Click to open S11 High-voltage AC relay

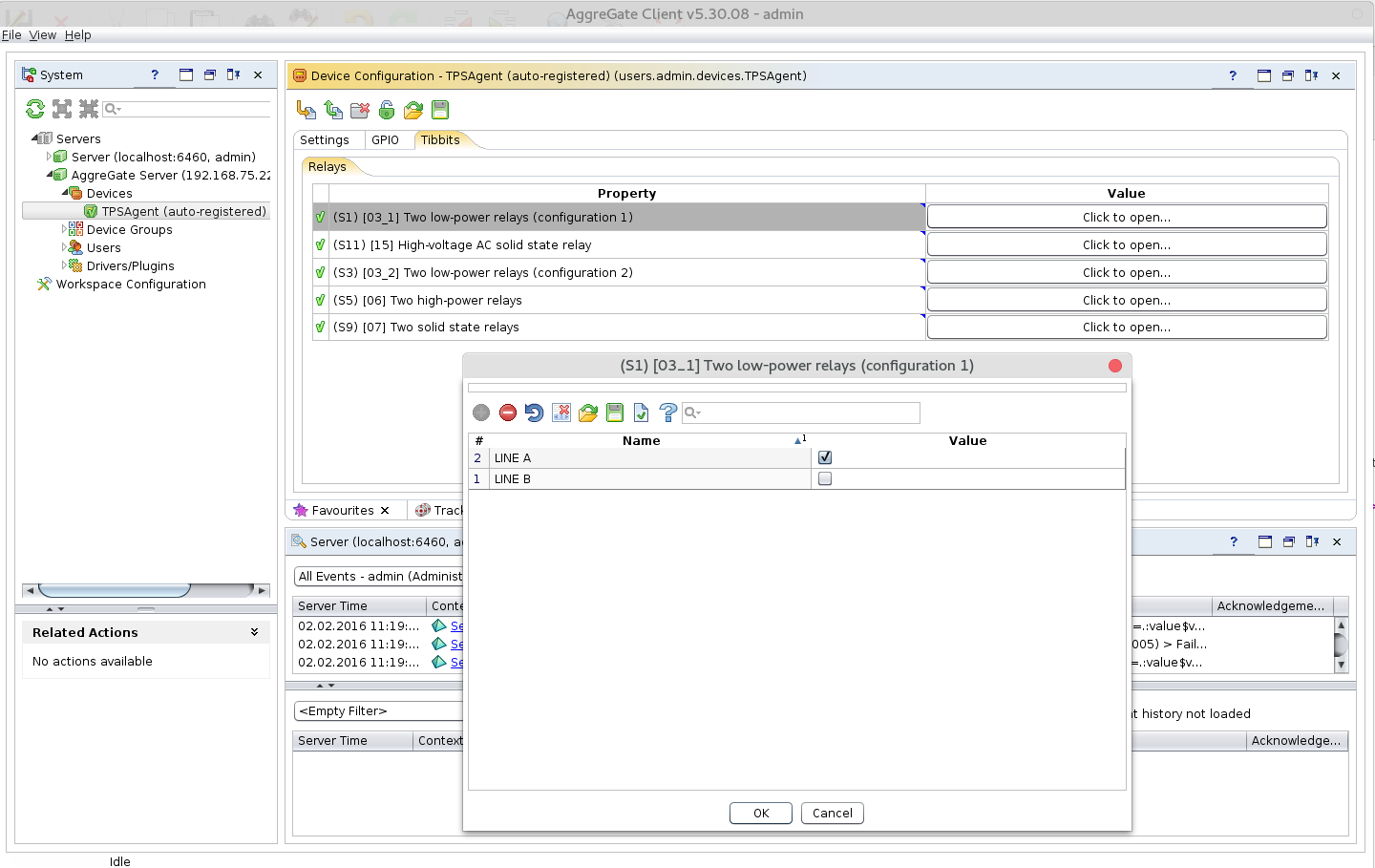pyautogui.click(x=1127, y=244)
